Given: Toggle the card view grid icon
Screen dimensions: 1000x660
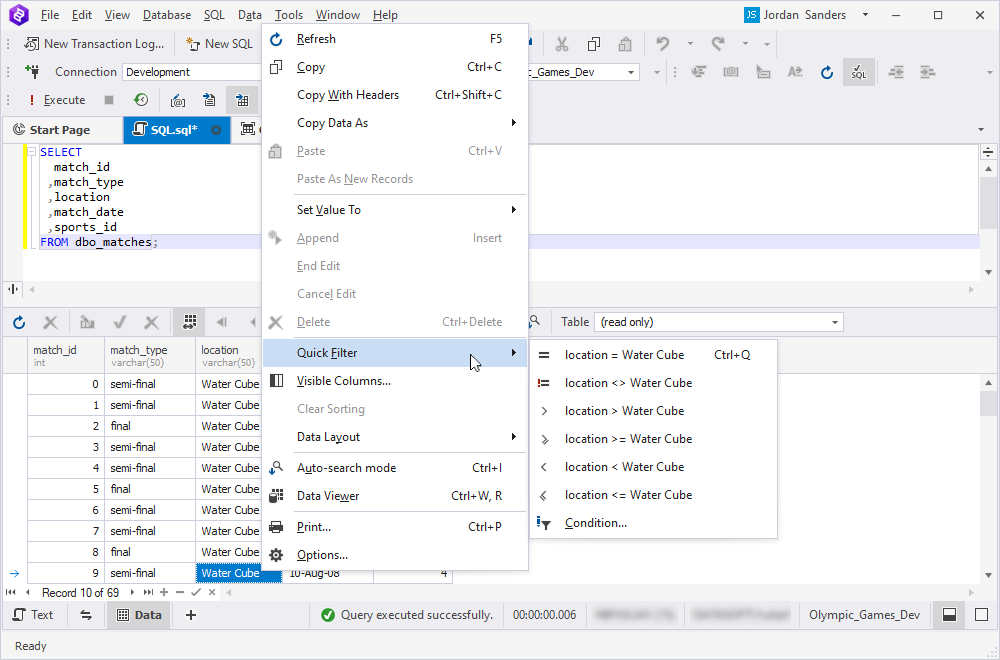Looking at the screenshot, I should [189, 322].
